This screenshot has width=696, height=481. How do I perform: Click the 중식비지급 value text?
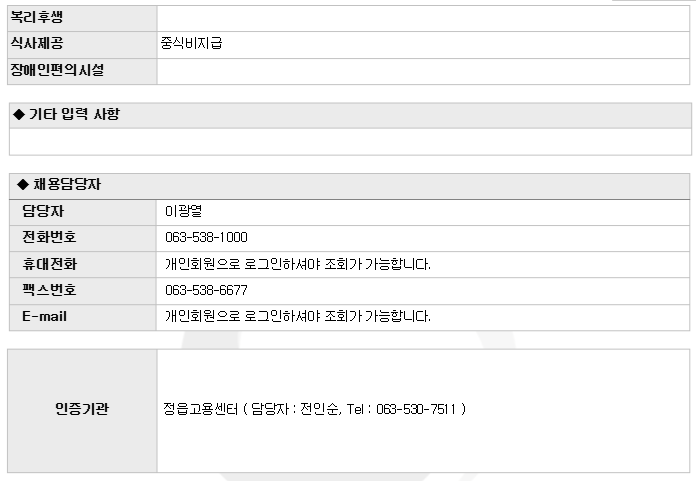193,44
